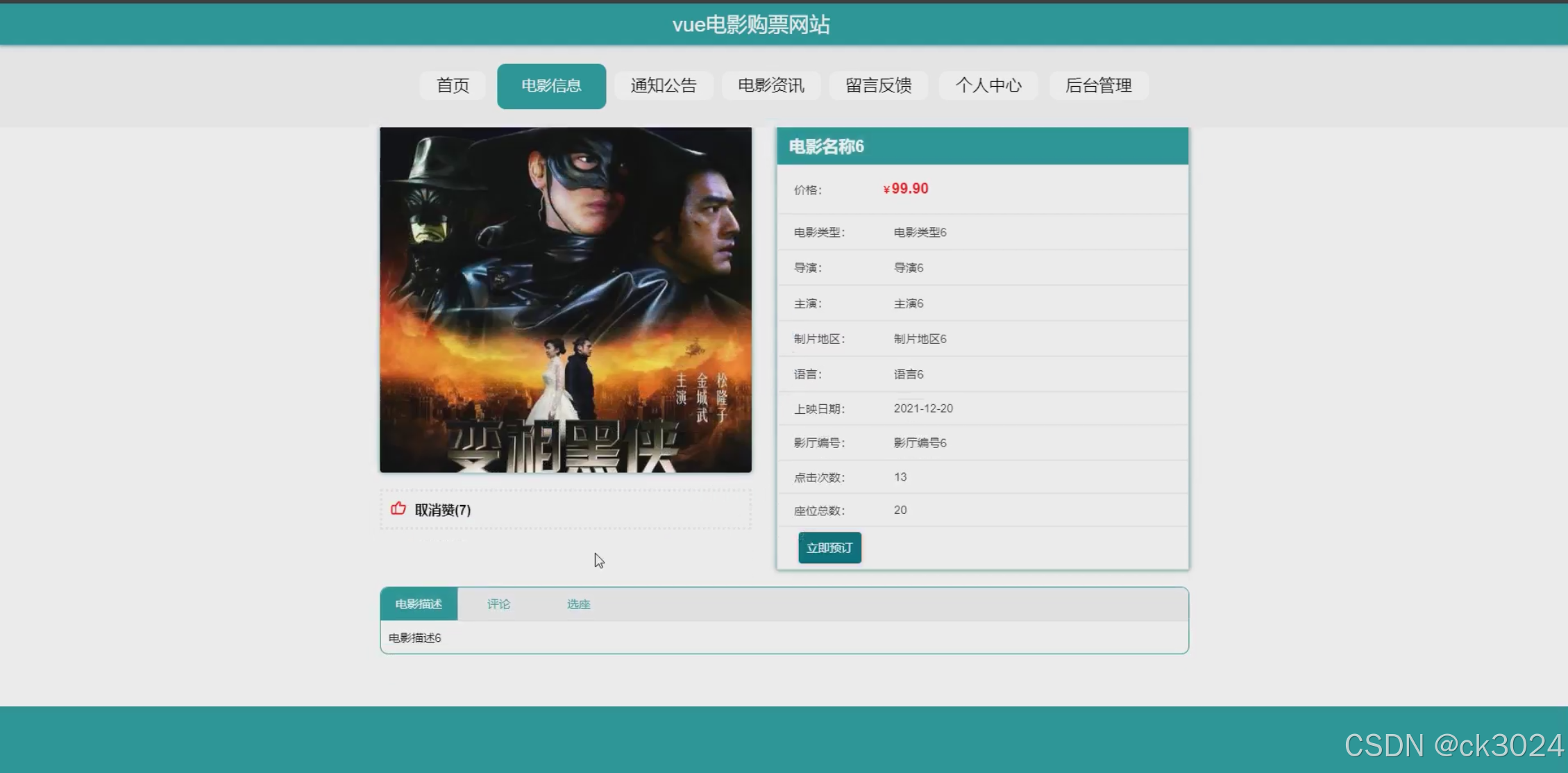The height and width of the screenshot is (773, 1568).
Task: Select the 电影信息 navigation tab
Action: click(x=551, y=85)
